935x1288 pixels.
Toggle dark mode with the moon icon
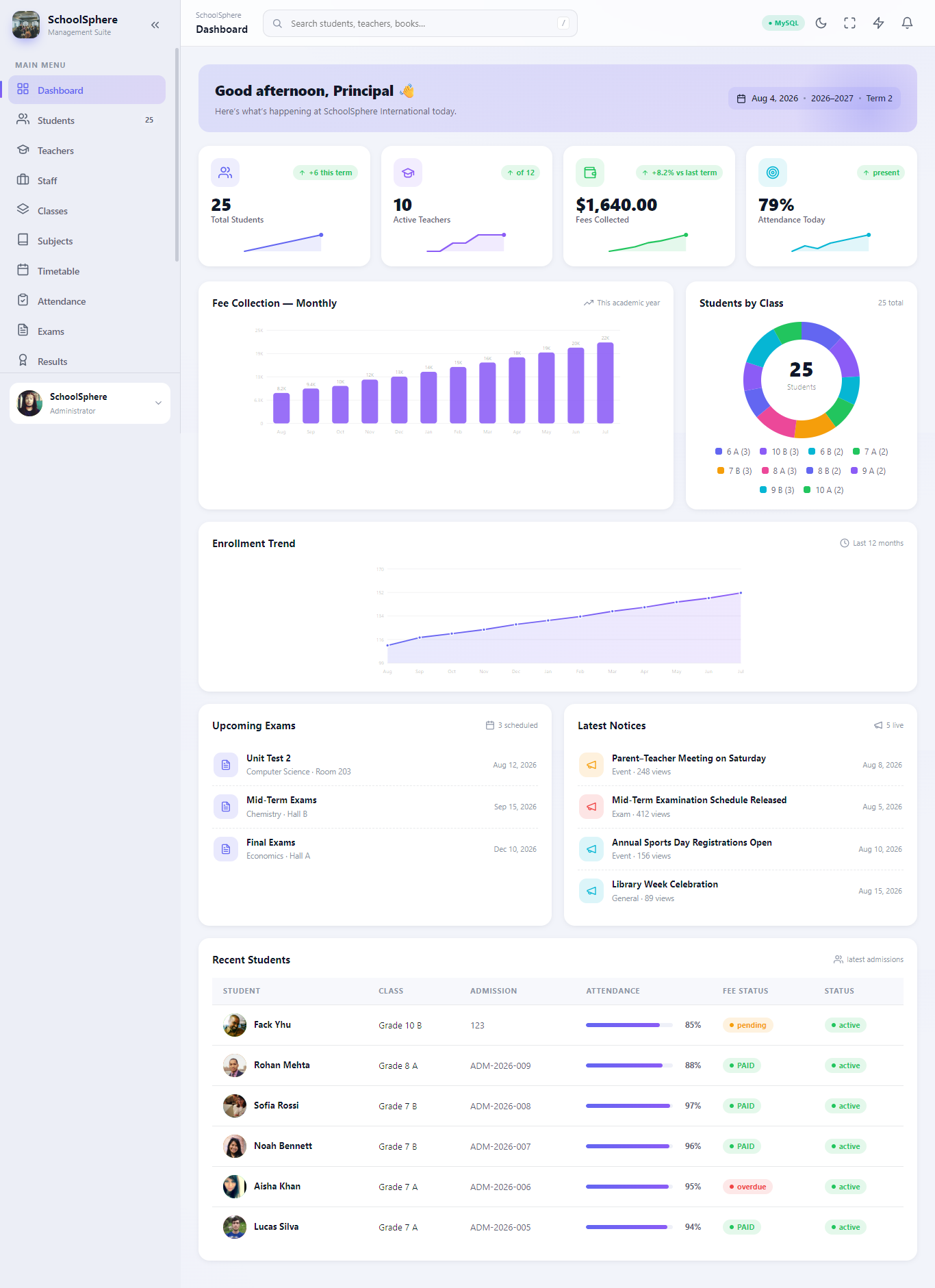coord(821,23)
